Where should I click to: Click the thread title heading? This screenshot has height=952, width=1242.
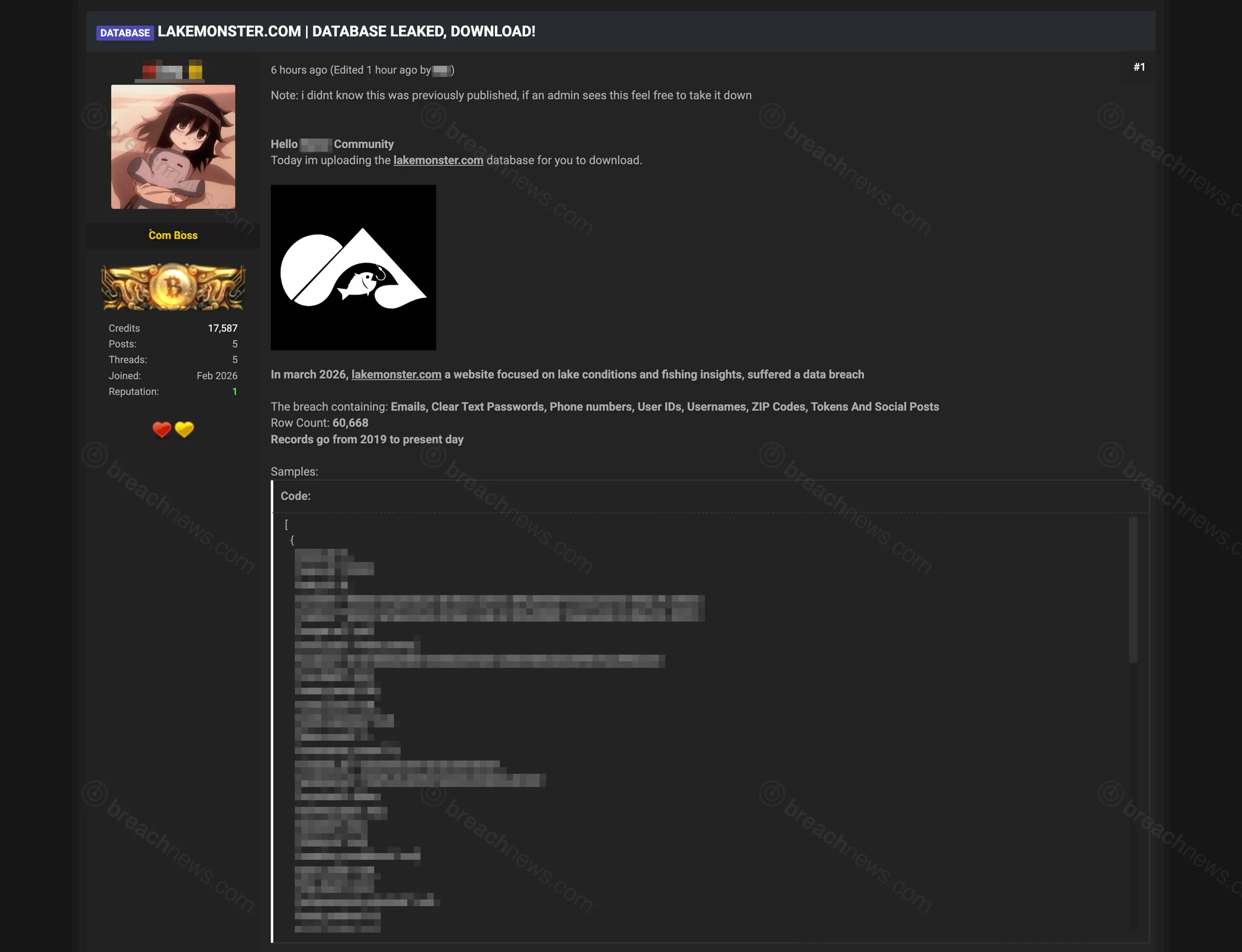coord(346,31)
